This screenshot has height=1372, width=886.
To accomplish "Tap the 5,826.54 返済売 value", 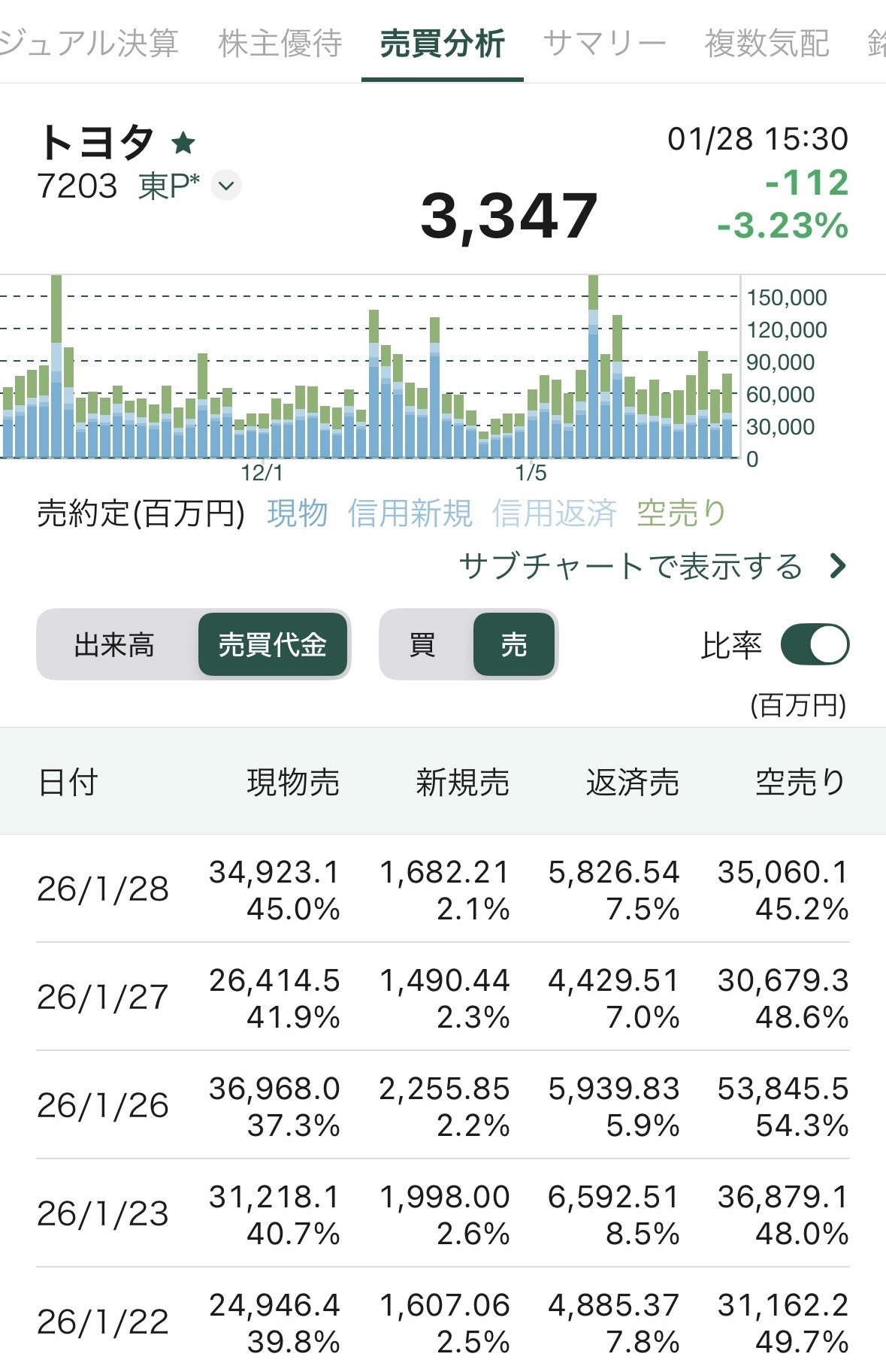I will tap(614, 872).
